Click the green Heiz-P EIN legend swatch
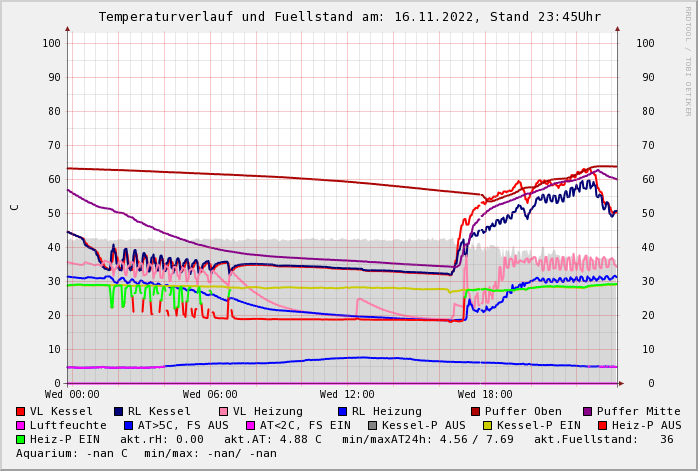698x471 pixels. click(x=20, y=440)
